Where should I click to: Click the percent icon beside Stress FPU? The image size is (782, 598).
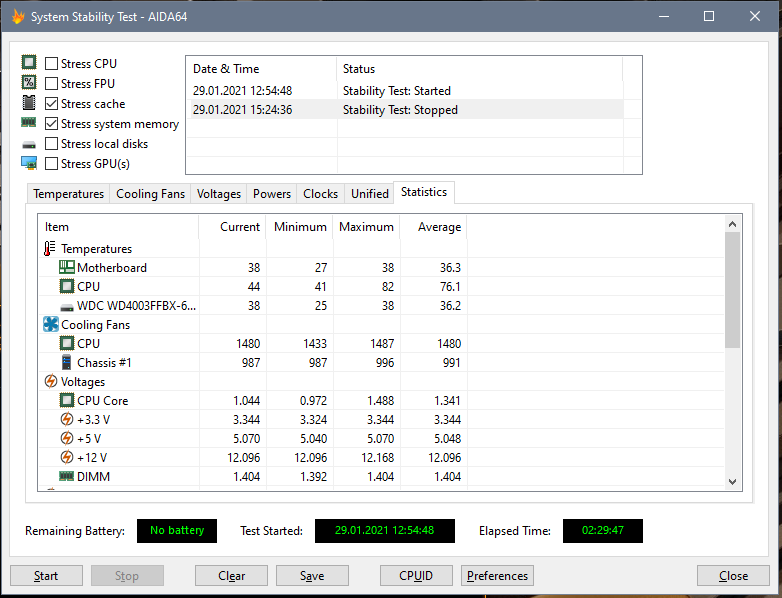tap(29, 82)
